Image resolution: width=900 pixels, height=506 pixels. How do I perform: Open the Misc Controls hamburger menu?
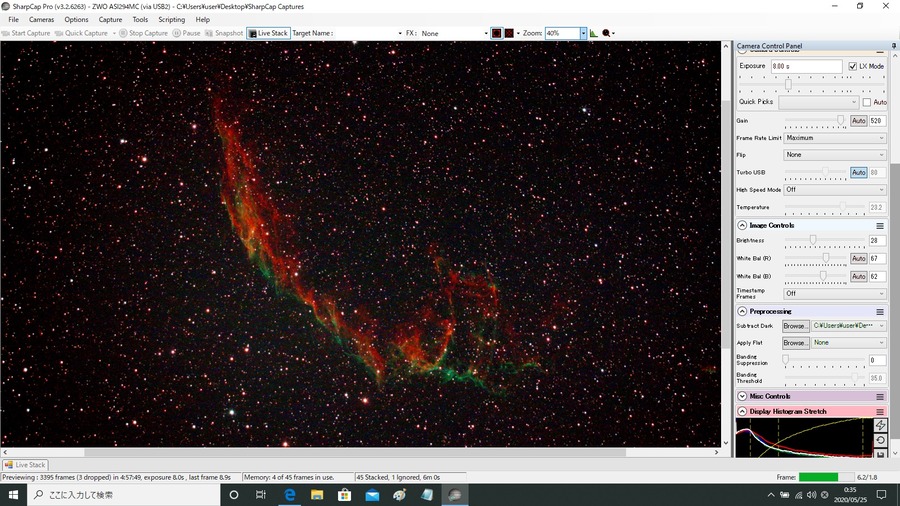tap(880, 396)
